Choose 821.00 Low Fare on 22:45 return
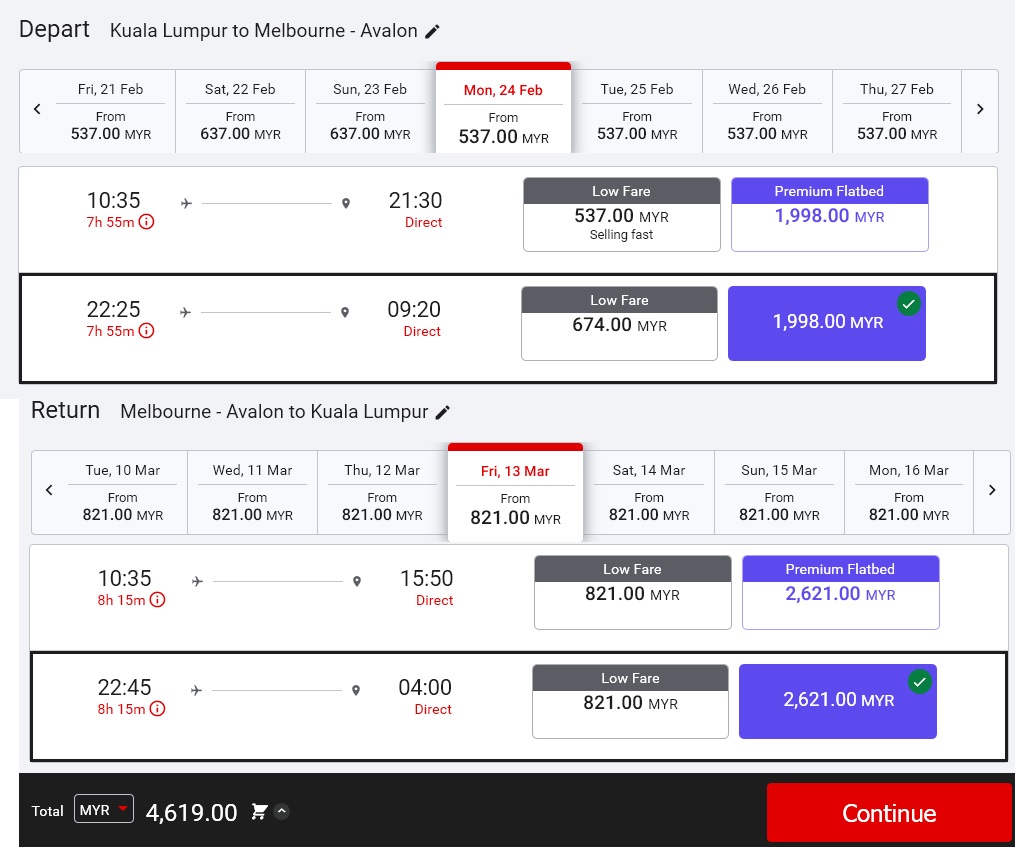This screenshot has width=1015, height=847. tap(630, 702)
